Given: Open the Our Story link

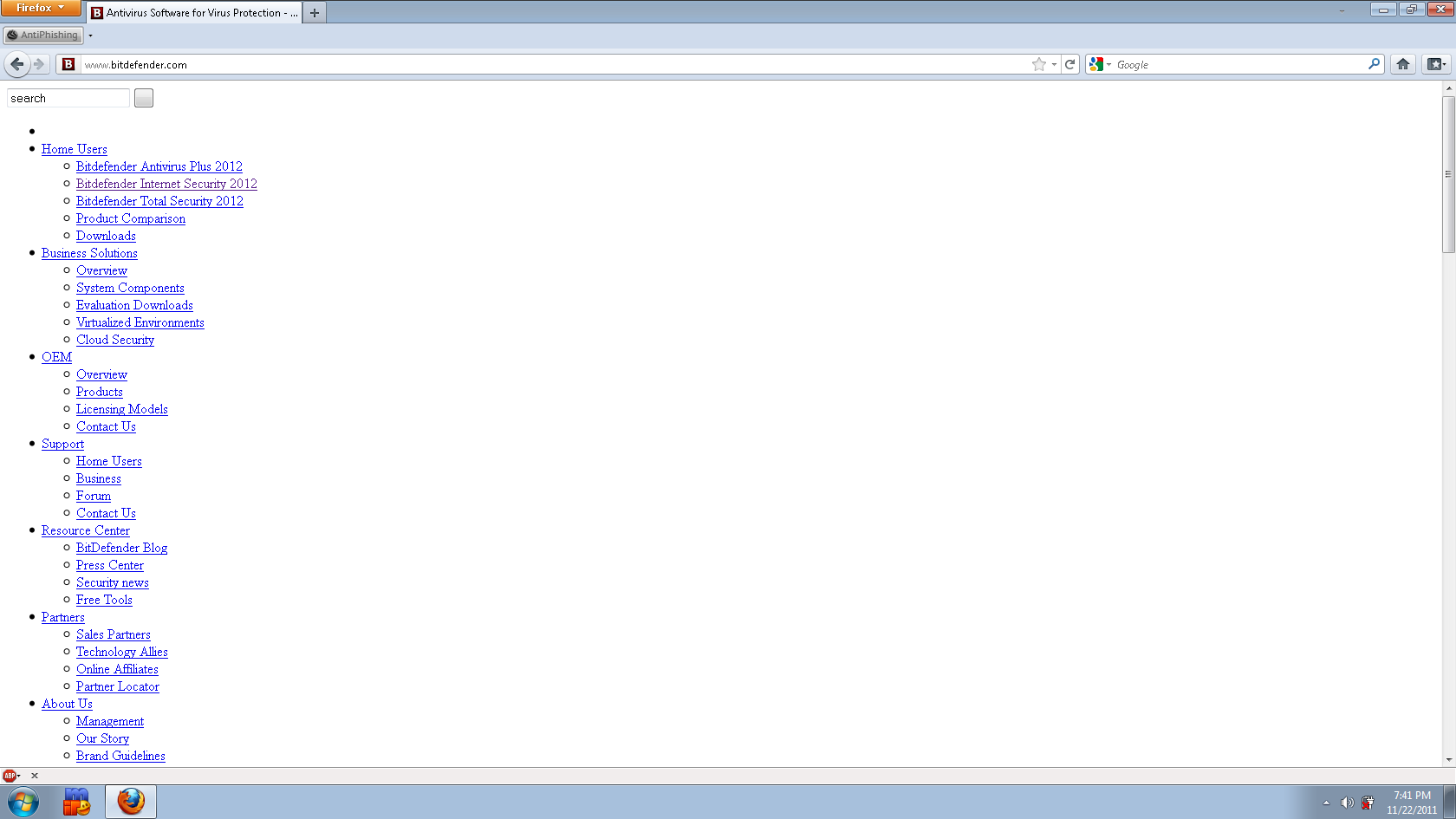Looking at the screenshot, I should pos(102,738).
